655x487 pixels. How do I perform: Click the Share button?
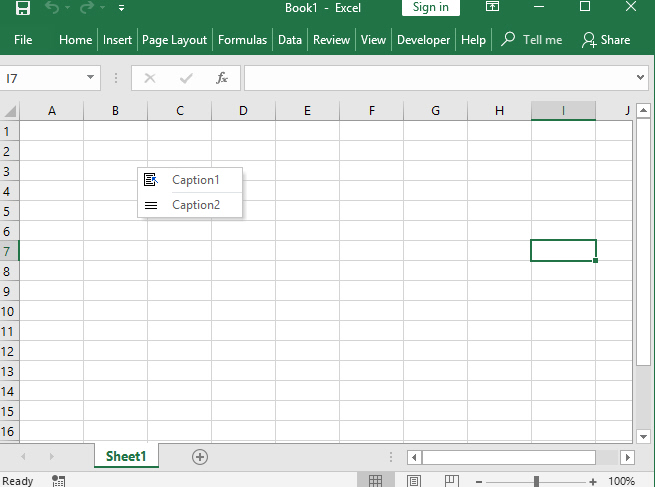[606, 40]
